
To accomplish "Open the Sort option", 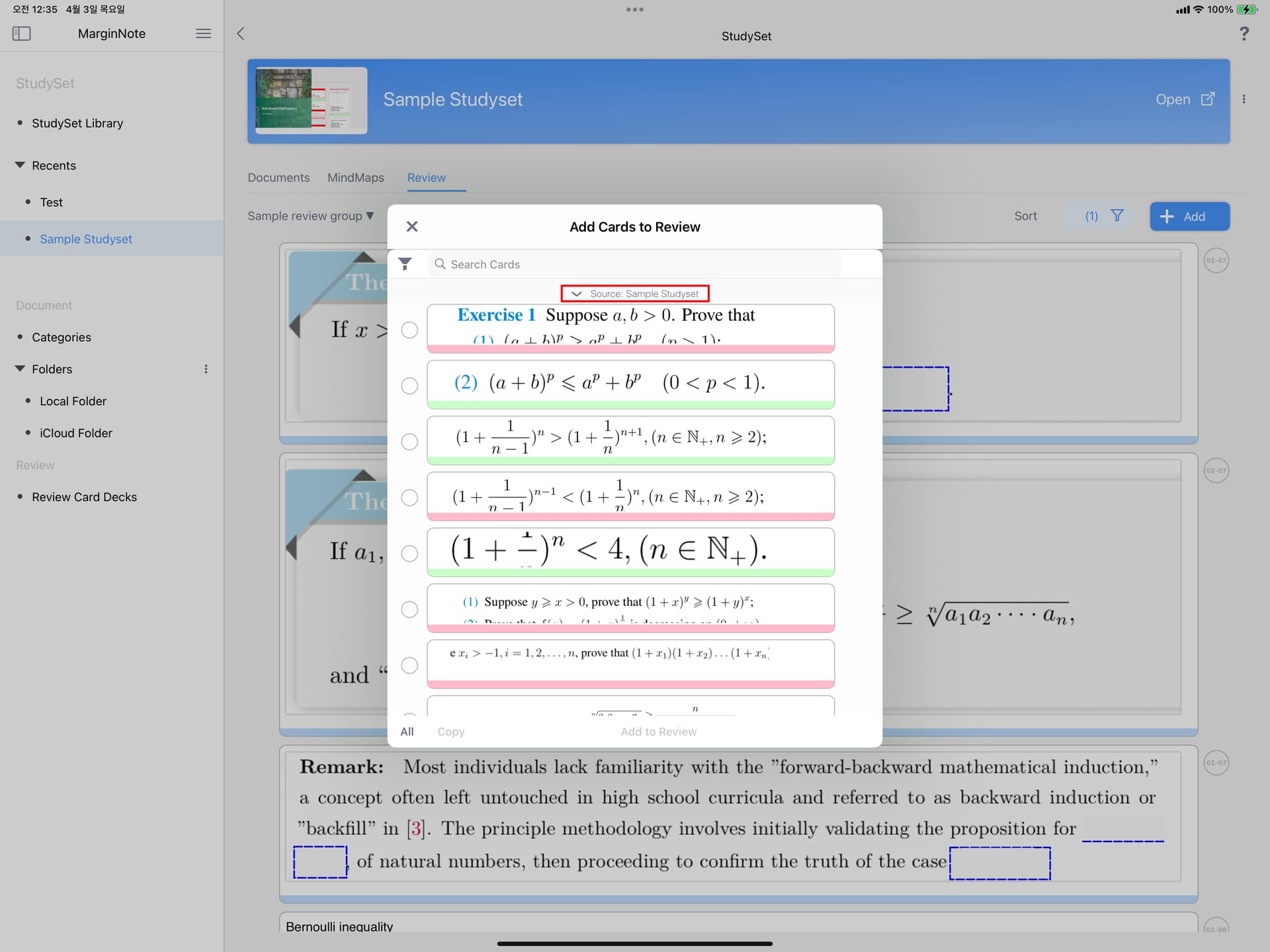I will coord(1025,216).
